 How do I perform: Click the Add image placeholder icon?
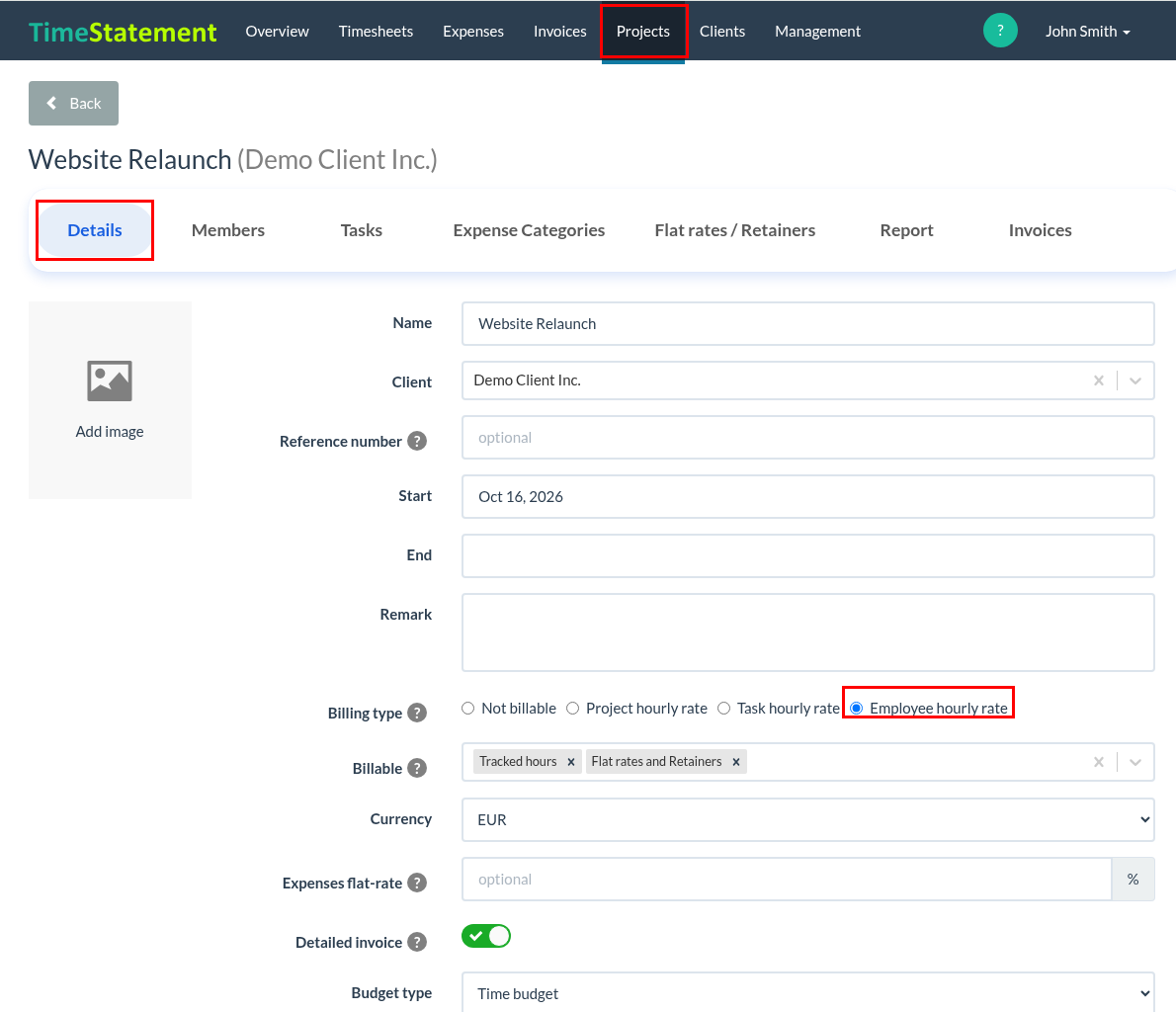point(110,381)
